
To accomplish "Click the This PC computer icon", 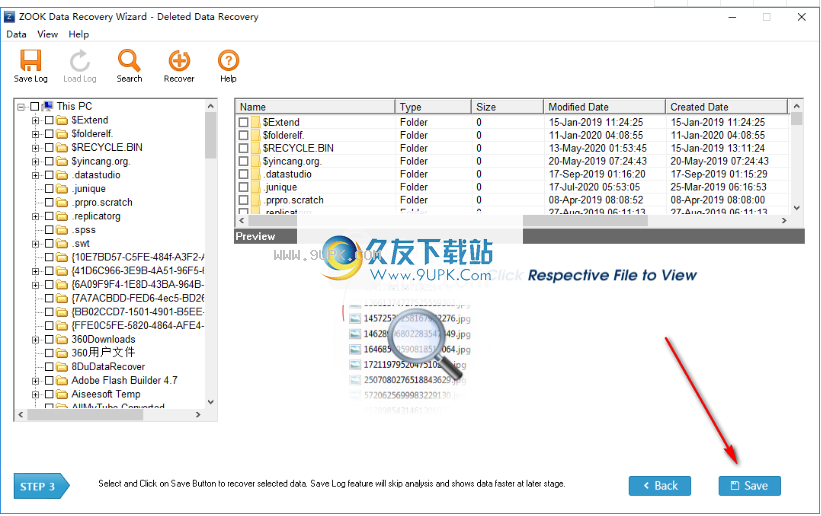I will [48, 106].
